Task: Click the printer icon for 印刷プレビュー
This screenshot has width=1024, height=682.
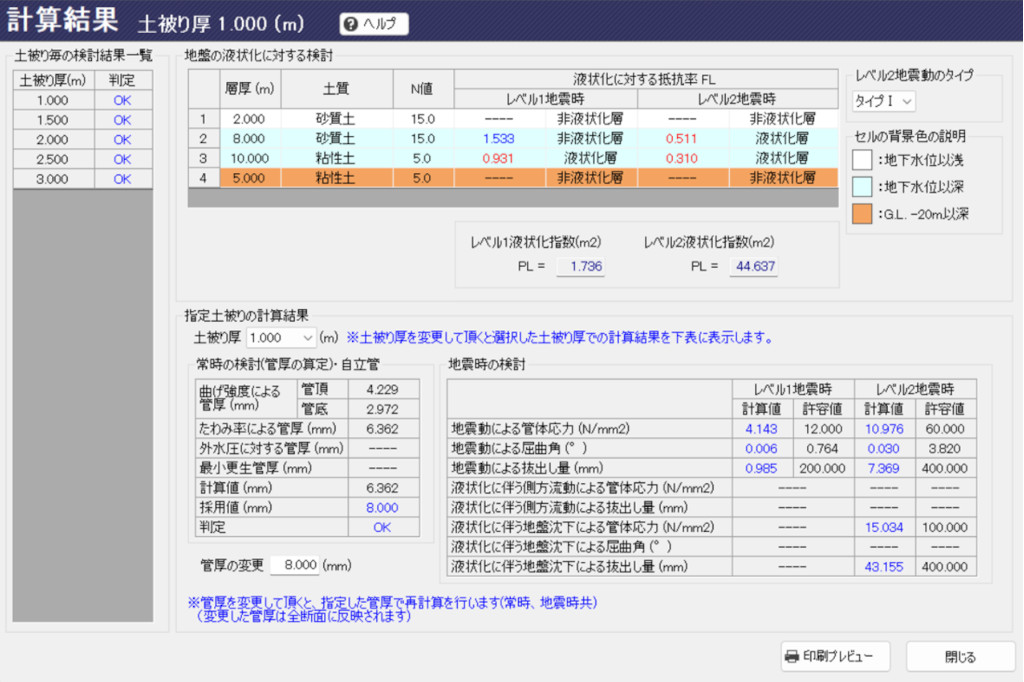Action: [x=792, y=657]
